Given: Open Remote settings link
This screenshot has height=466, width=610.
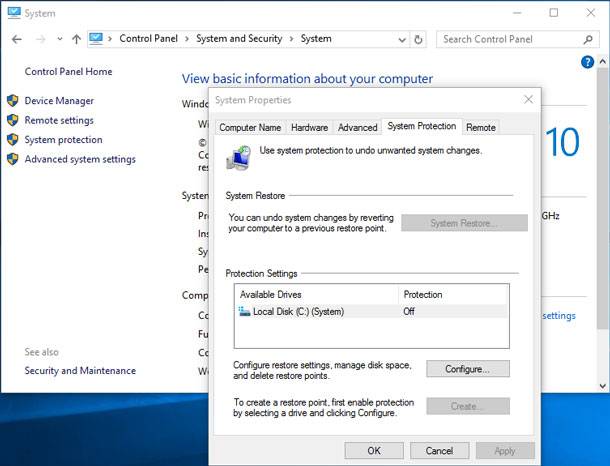Looking at the screenshot, I should click(x=59, y=120).
